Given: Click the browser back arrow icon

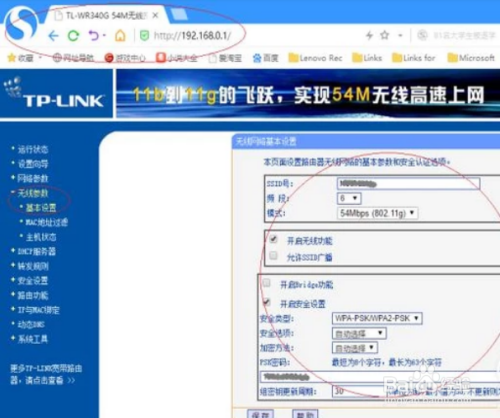Looking at the screenshot, I should click(53, 35).
